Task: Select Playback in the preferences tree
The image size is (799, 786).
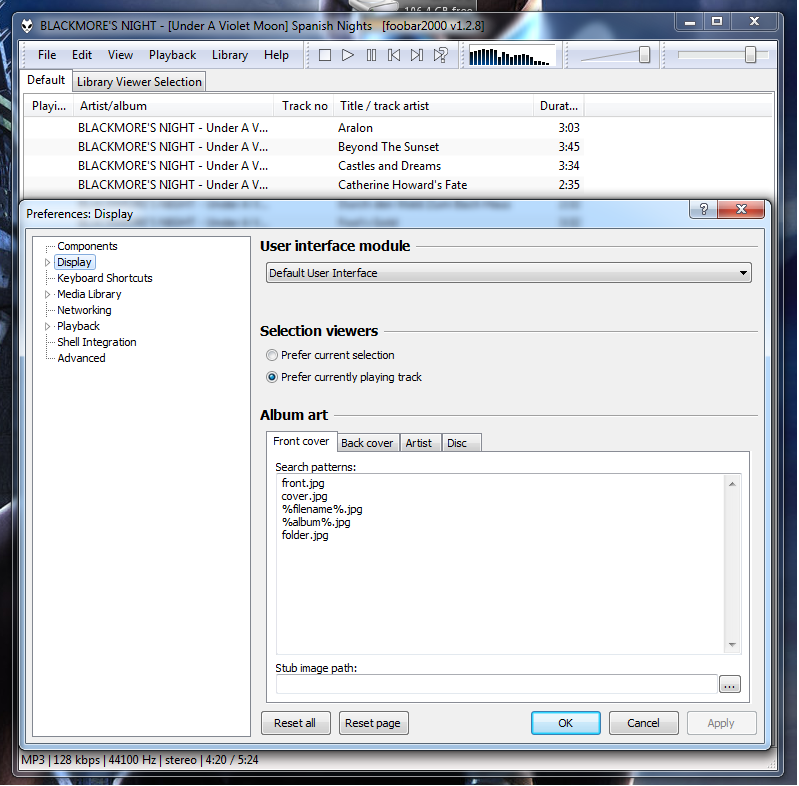Action: coord(78,326)
